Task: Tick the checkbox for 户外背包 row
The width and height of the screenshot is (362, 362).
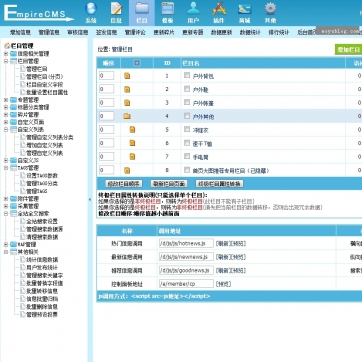Action: [x=187, y=75]
